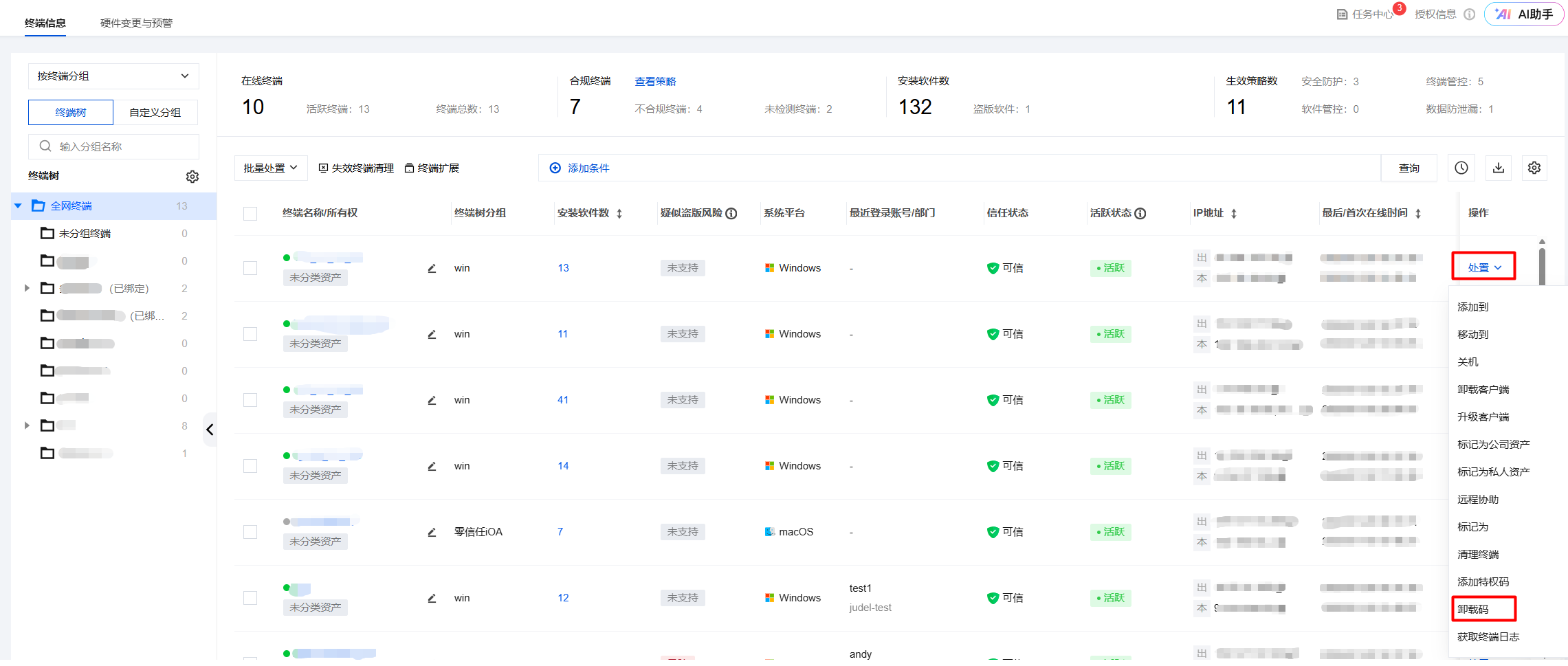Collapse the 全网终端 tree node
Image resolution: width=1568 pixels, height=666 pixels.
19,206
